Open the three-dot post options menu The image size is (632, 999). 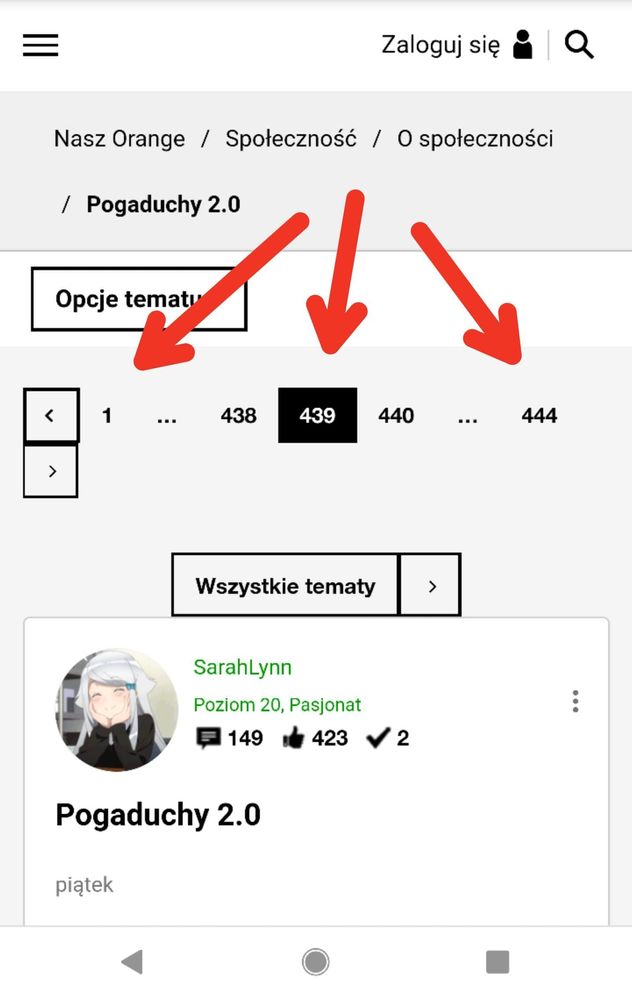point(575,701)
